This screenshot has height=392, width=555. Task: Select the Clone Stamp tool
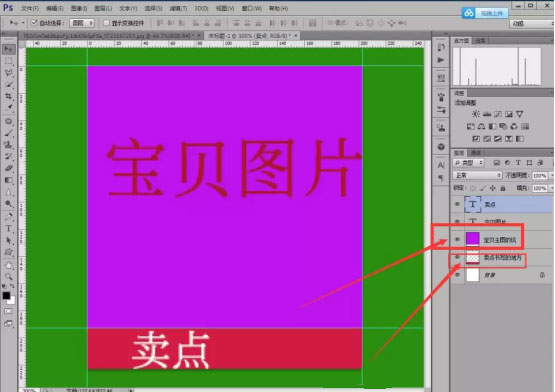click(8, 145)
